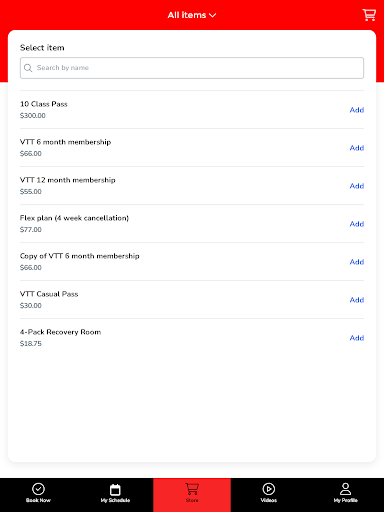The image size is (384, 512).
Task: Open the shopping cart icon in header
Action: [369, 15]
